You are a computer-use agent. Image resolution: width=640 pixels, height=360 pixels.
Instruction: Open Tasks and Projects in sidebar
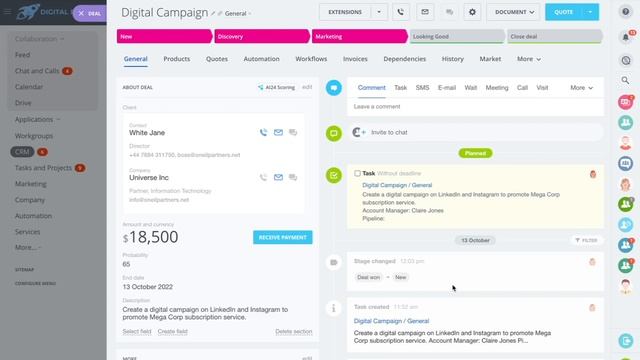tap(43, 168)
